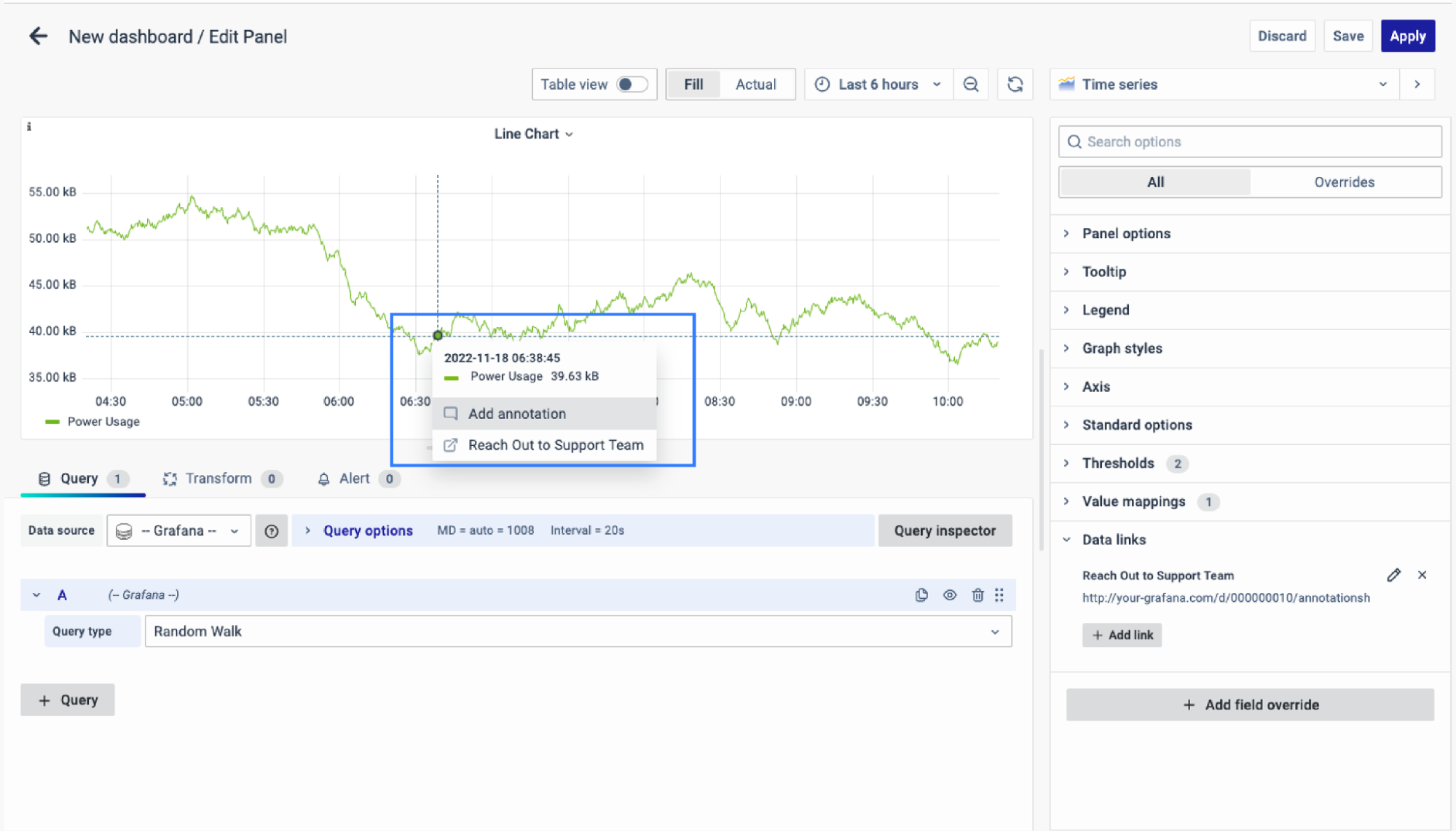Duplicate query A with copy icon
This screenshot has height=832, width=1456.
pos(921,595)
